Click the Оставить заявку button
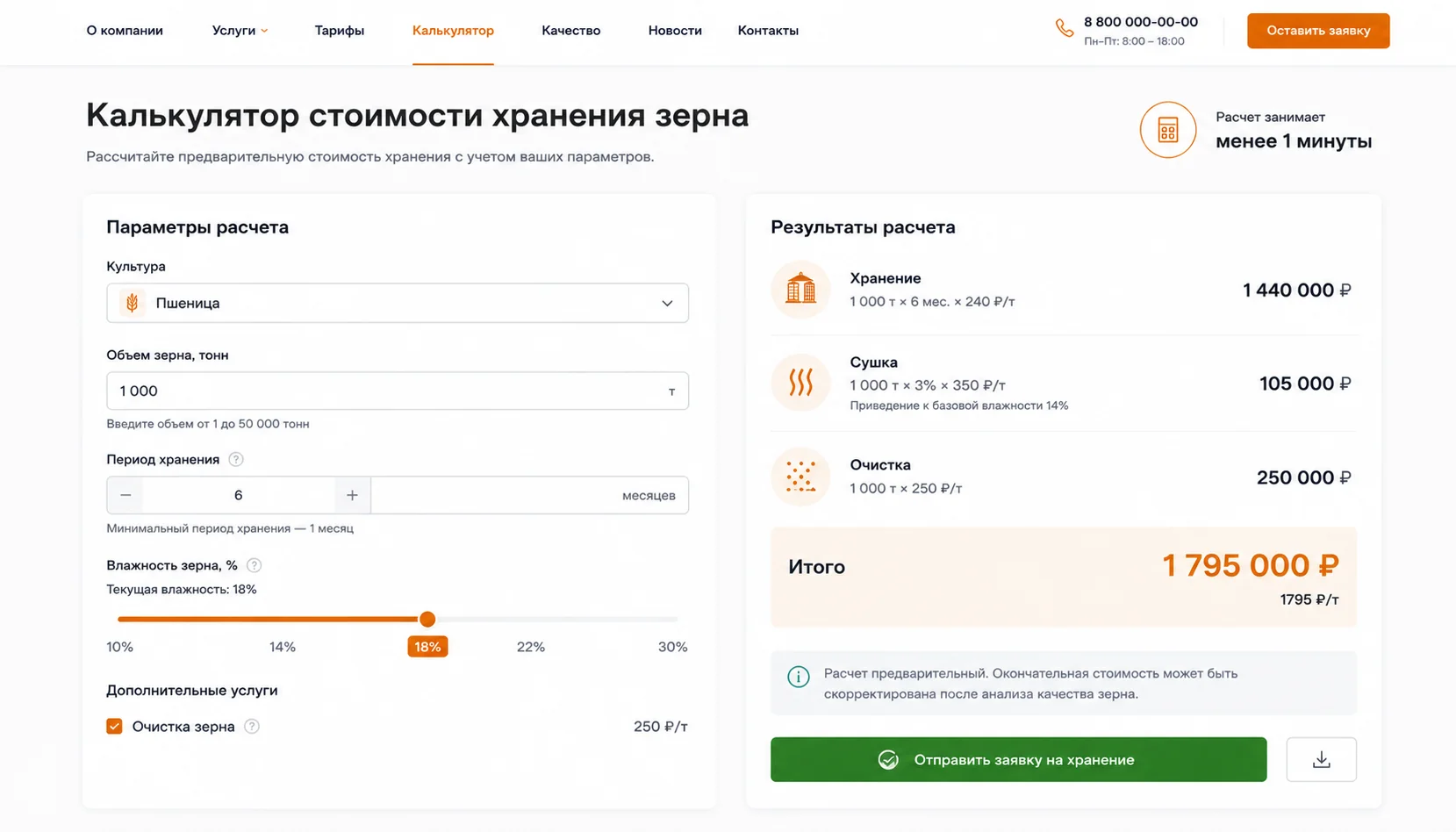This screenshot has width=1456, height=832. coord(1318,31)
